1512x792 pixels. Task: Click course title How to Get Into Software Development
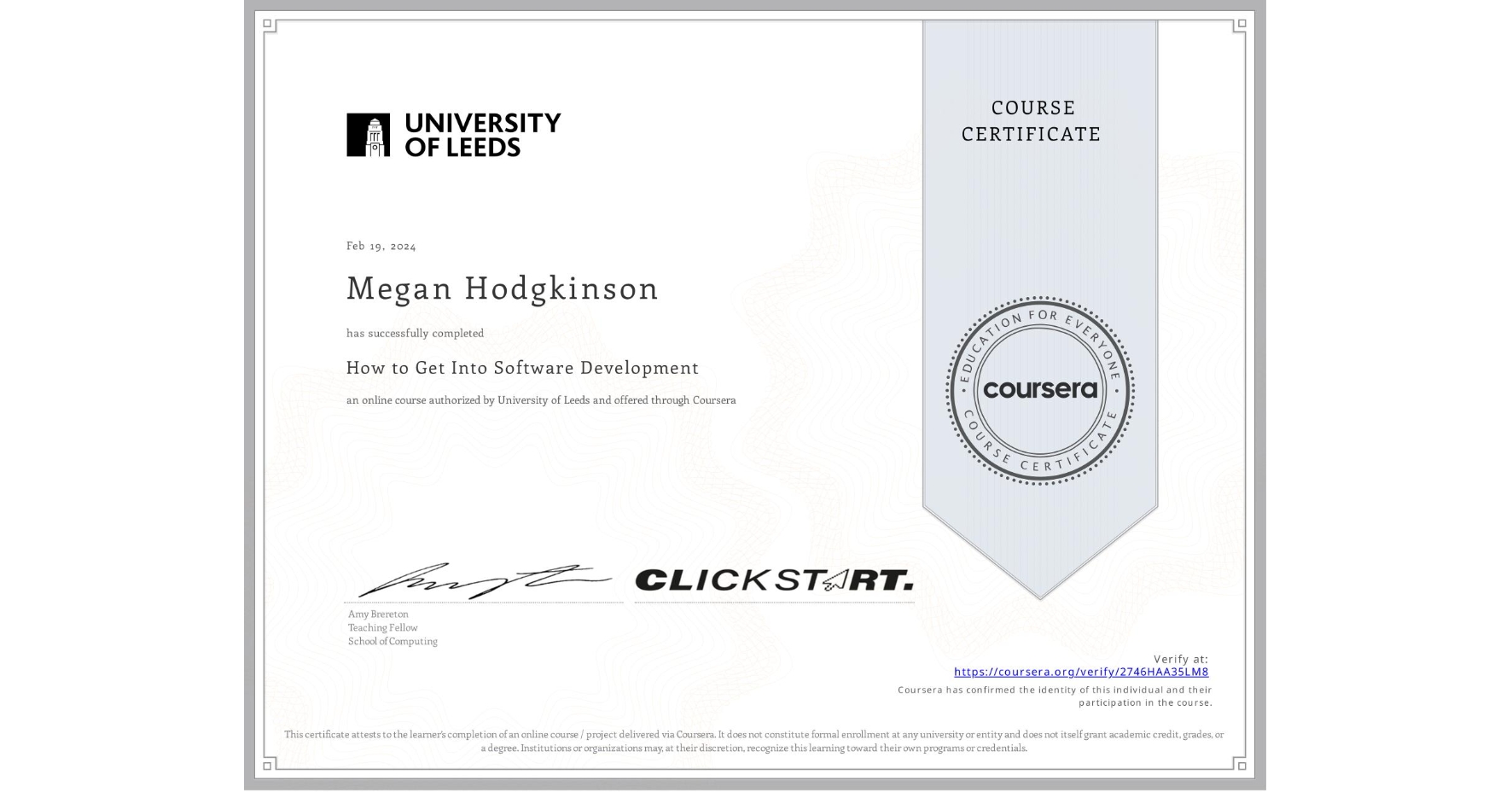coord(522,368)
